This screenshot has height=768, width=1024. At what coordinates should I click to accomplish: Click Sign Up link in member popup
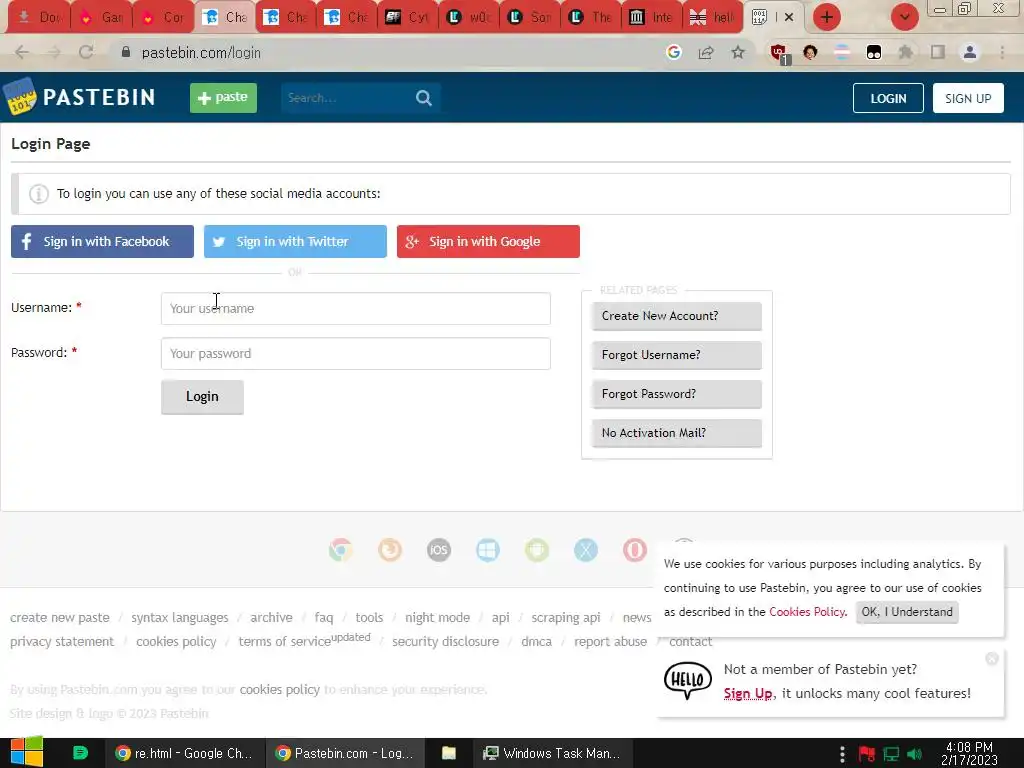pyautogui.click(x=748, y=694)
